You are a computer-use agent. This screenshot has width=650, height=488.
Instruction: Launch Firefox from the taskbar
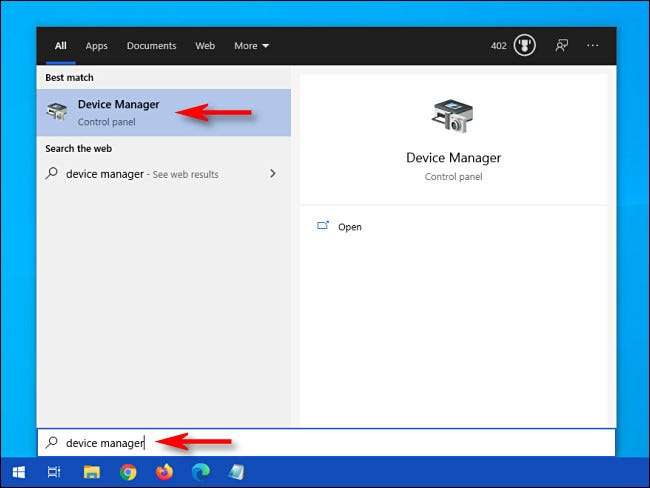click(x=164, y=472)
